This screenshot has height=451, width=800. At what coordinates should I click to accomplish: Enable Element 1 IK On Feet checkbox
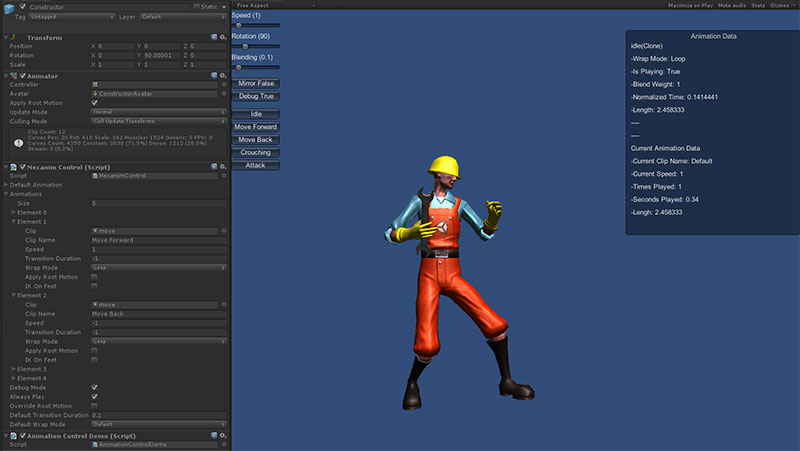[x=94, y=286]
